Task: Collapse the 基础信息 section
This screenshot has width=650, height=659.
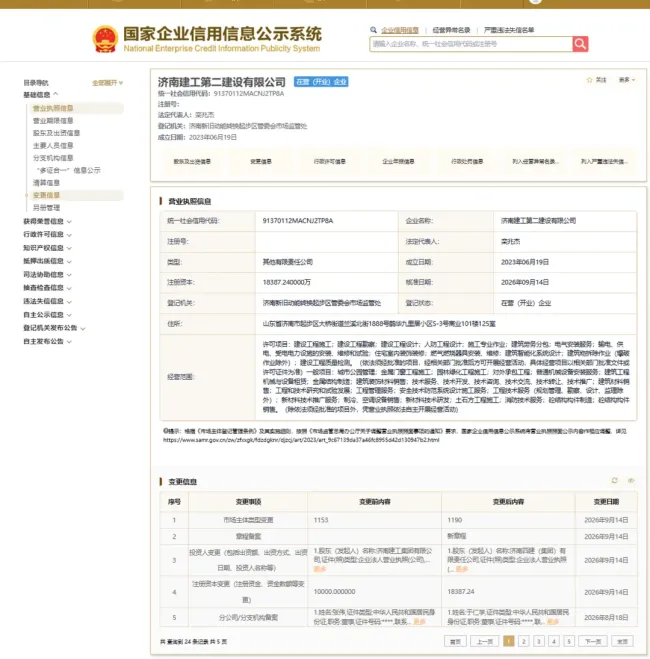Action: [x=40, y=95]
